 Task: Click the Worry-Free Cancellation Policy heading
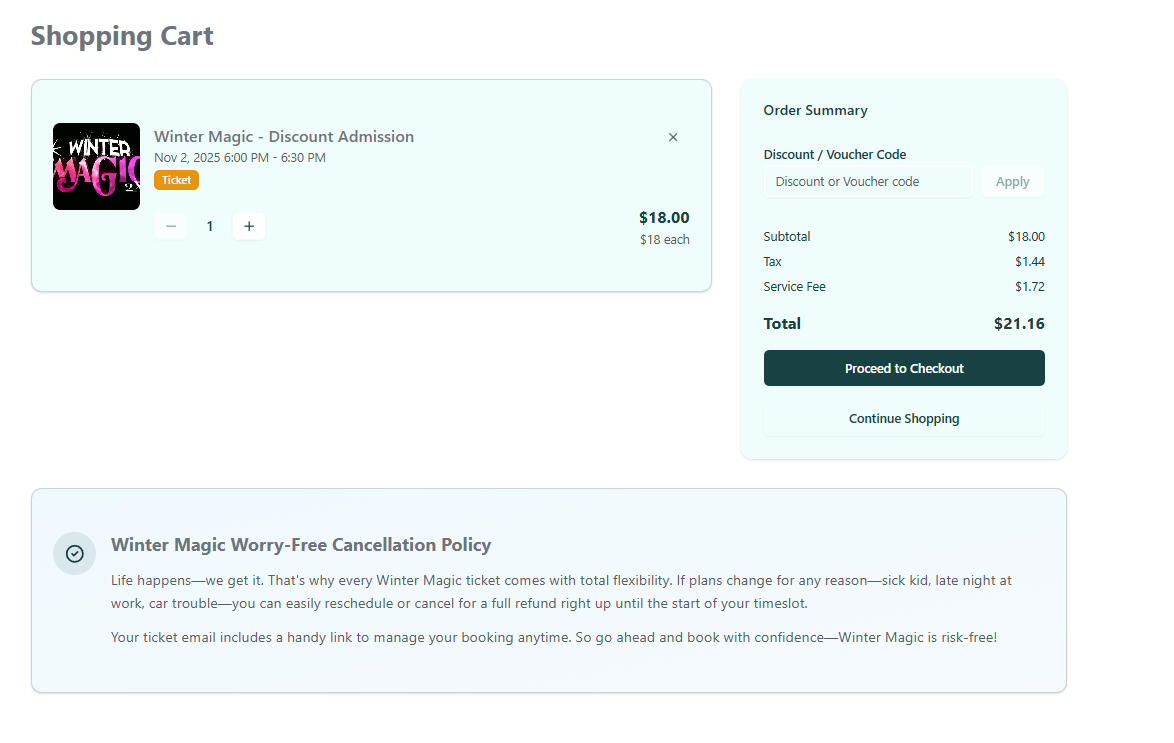(301, 545)
